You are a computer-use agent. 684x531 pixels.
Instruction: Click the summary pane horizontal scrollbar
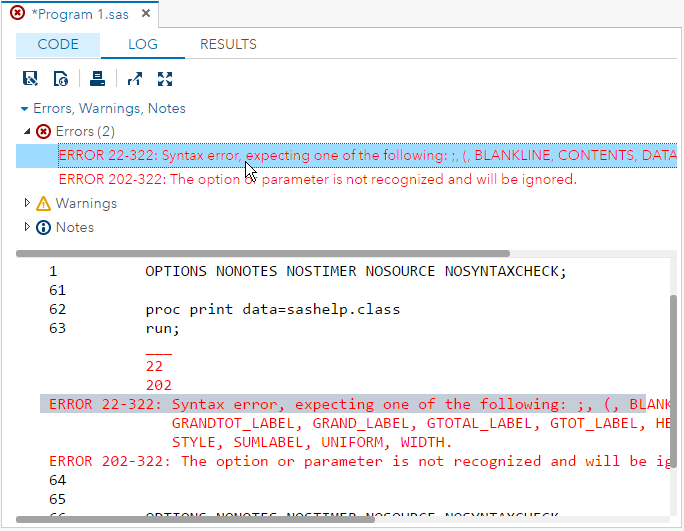click(260, 253)
